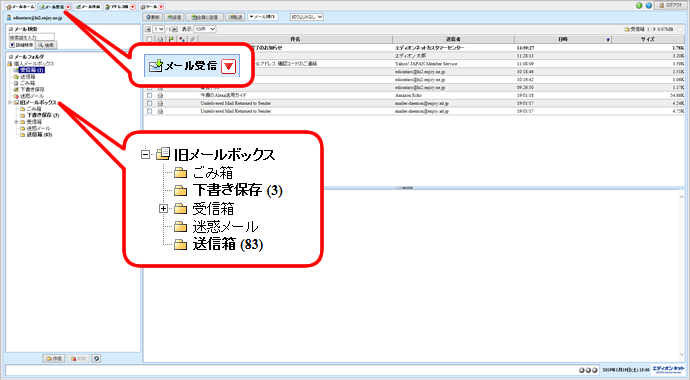Open 送信箱 under 個人メールボックス

coord(27,77)
